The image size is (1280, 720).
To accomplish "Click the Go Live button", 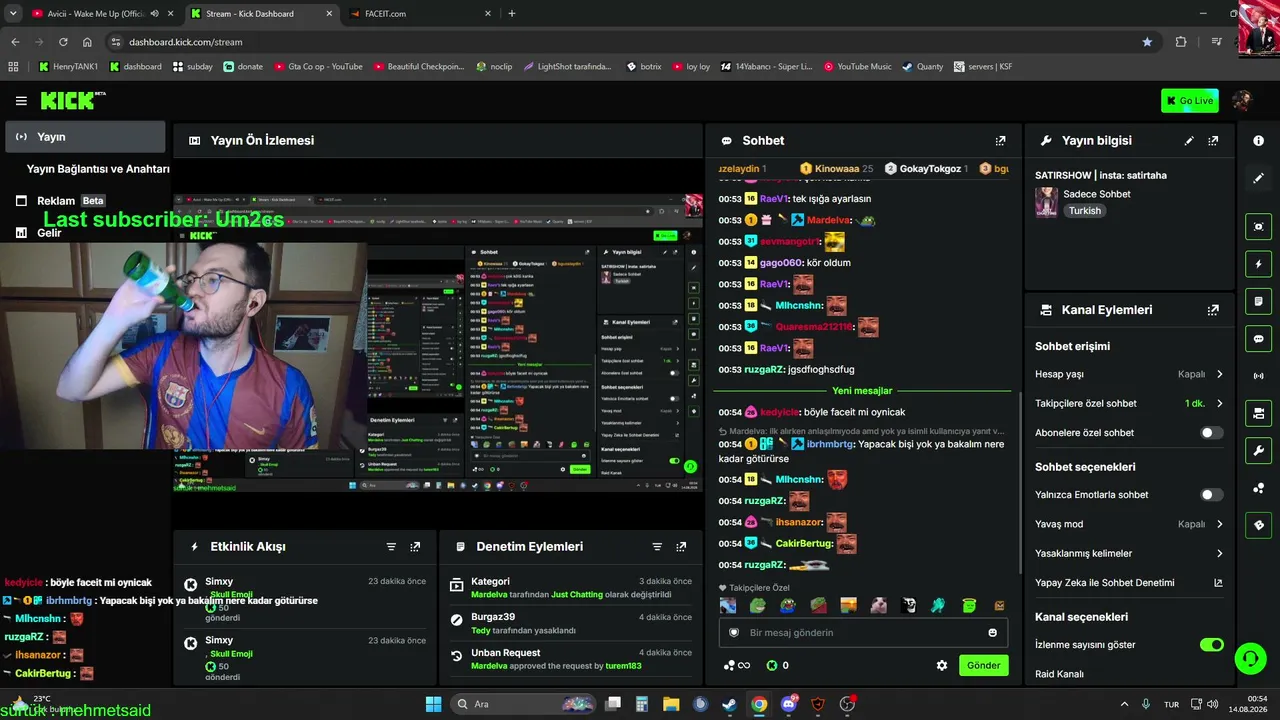I will point(1189,100).
